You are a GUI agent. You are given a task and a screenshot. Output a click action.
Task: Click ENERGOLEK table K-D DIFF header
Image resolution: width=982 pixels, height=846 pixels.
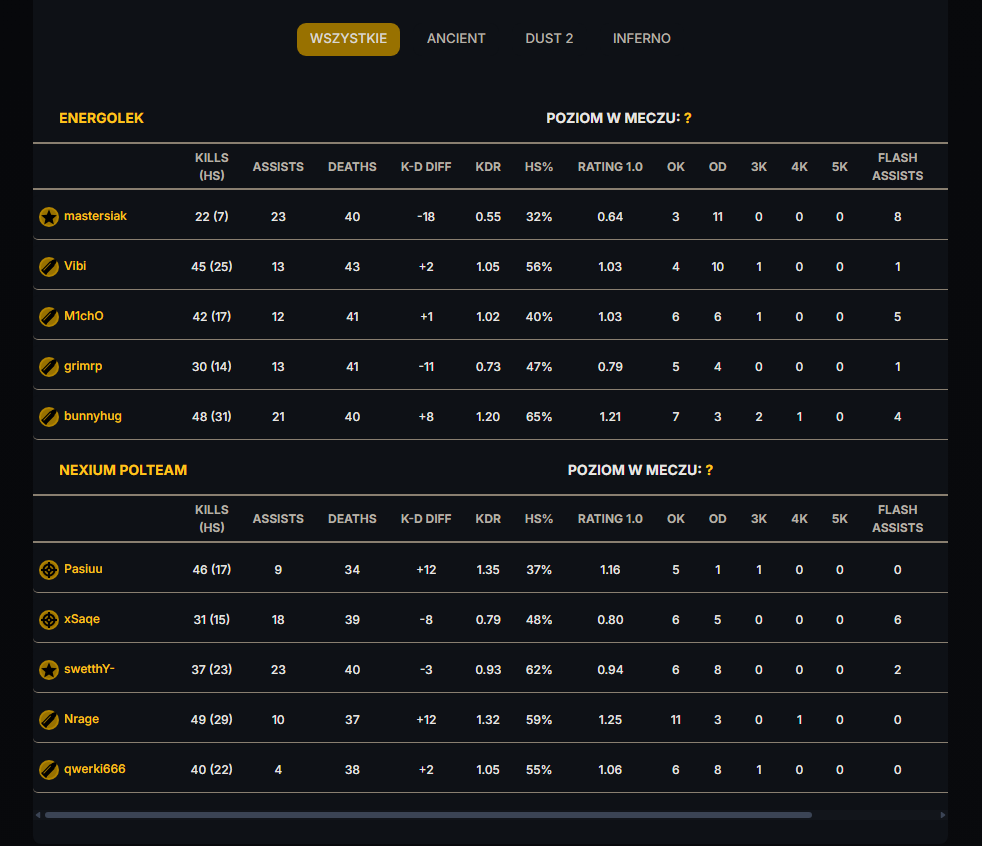[x=426, y=167]
